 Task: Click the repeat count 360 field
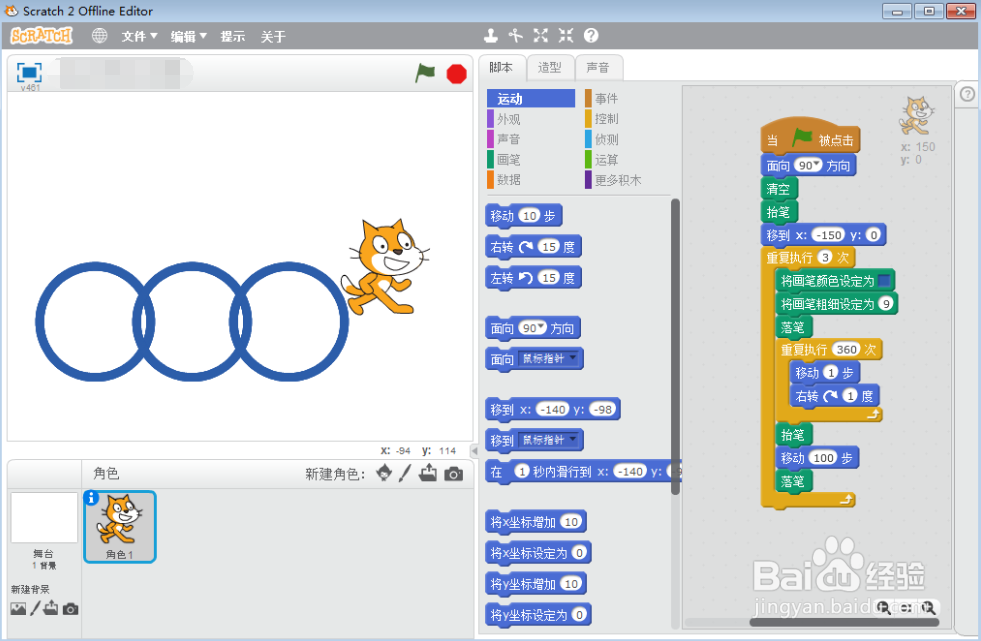click(846, 350)
